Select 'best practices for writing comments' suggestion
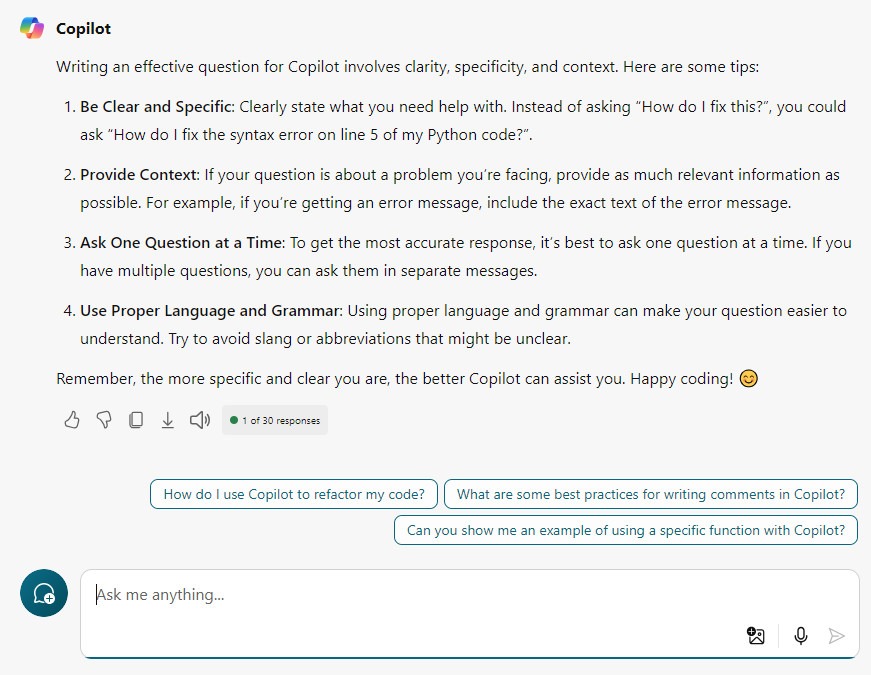The height and width of the screenshot is (675, 871). pyautogui.click(x=651, y=494)
